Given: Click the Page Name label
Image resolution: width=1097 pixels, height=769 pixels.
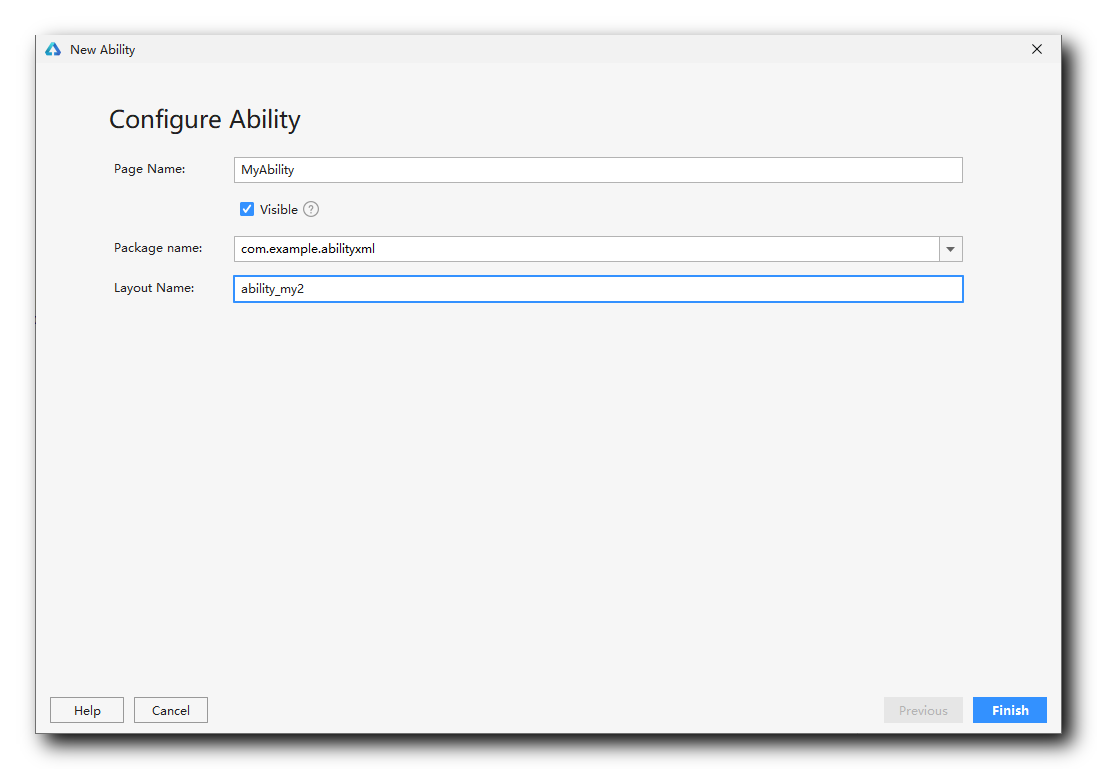Looking at the screenshot, I should click(x=150, y=169).
